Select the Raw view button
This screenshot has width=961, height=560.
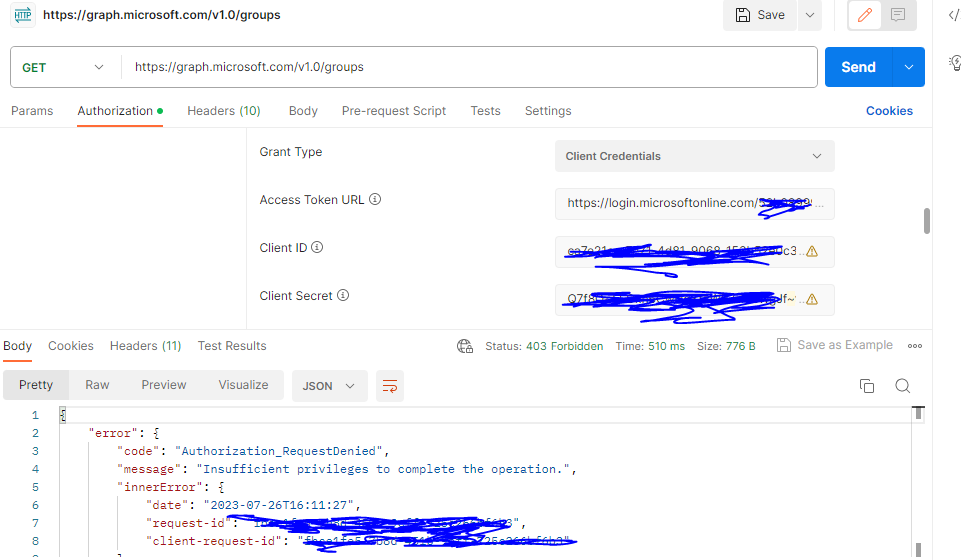97,385
